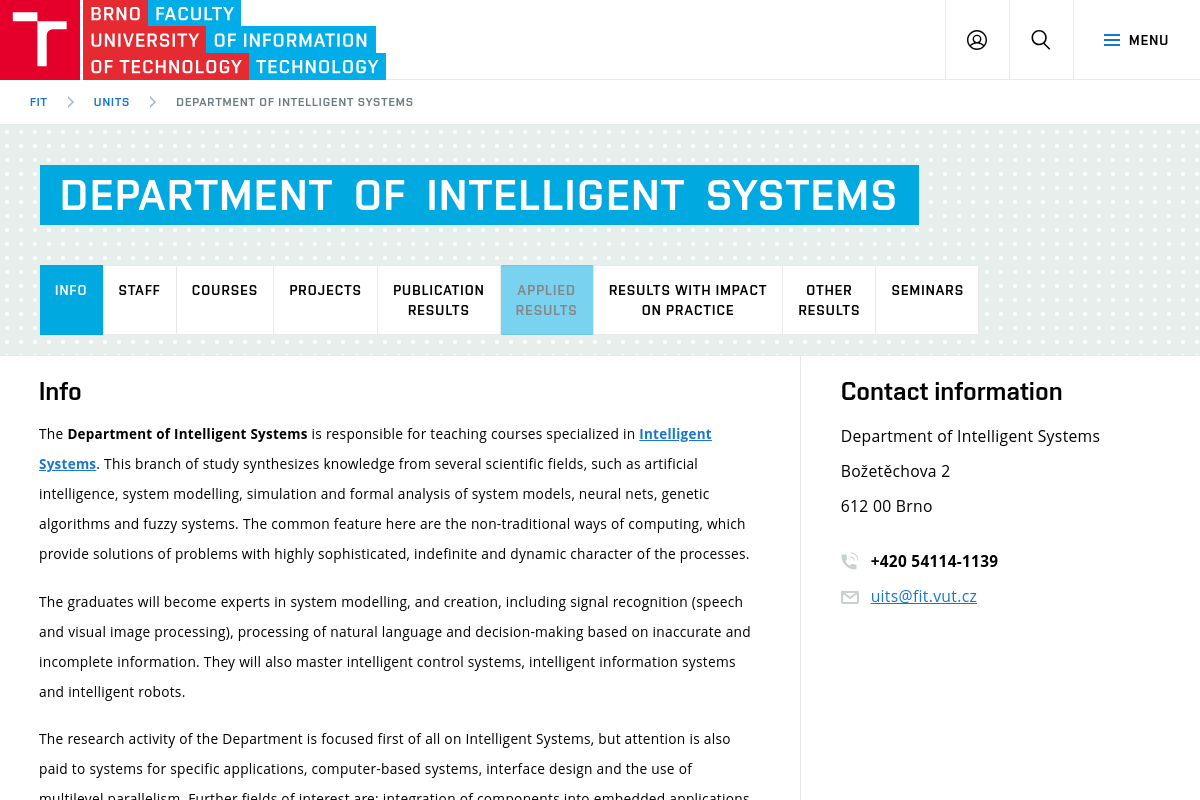Switch to the STAFF tab
The image size is (1200, 800).
[x=139, y=300]
